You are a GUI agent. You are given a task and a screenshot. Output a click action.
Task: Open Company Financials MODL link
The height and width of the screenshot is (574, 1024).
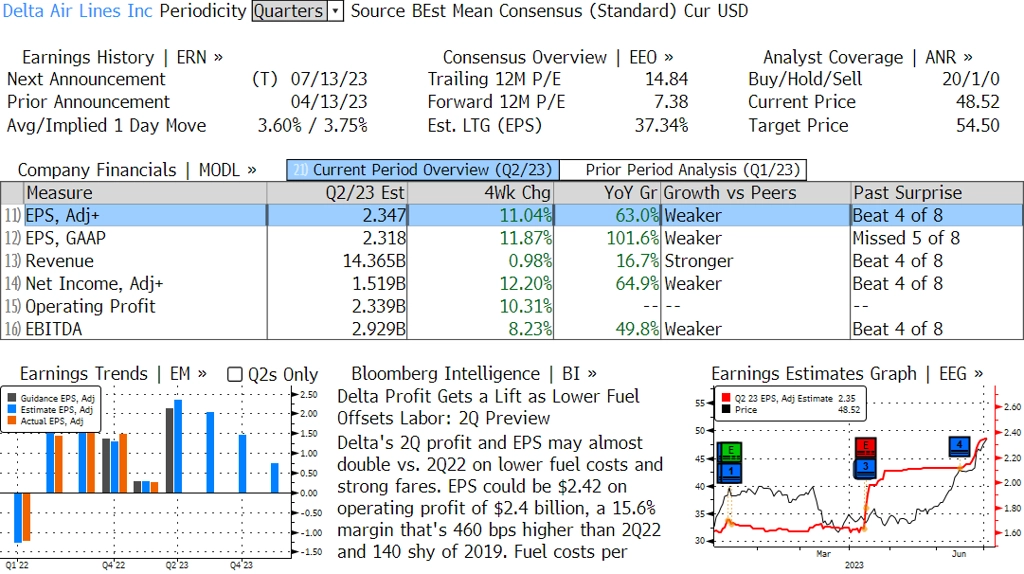[136, 170]
